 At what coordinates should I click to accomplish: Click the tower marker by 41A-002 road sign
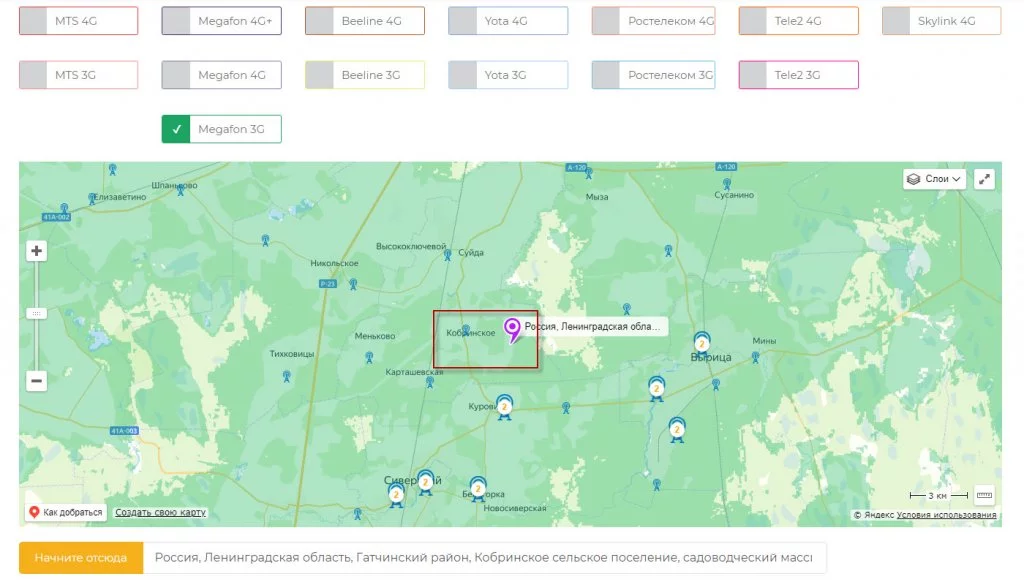coord(64,209)
